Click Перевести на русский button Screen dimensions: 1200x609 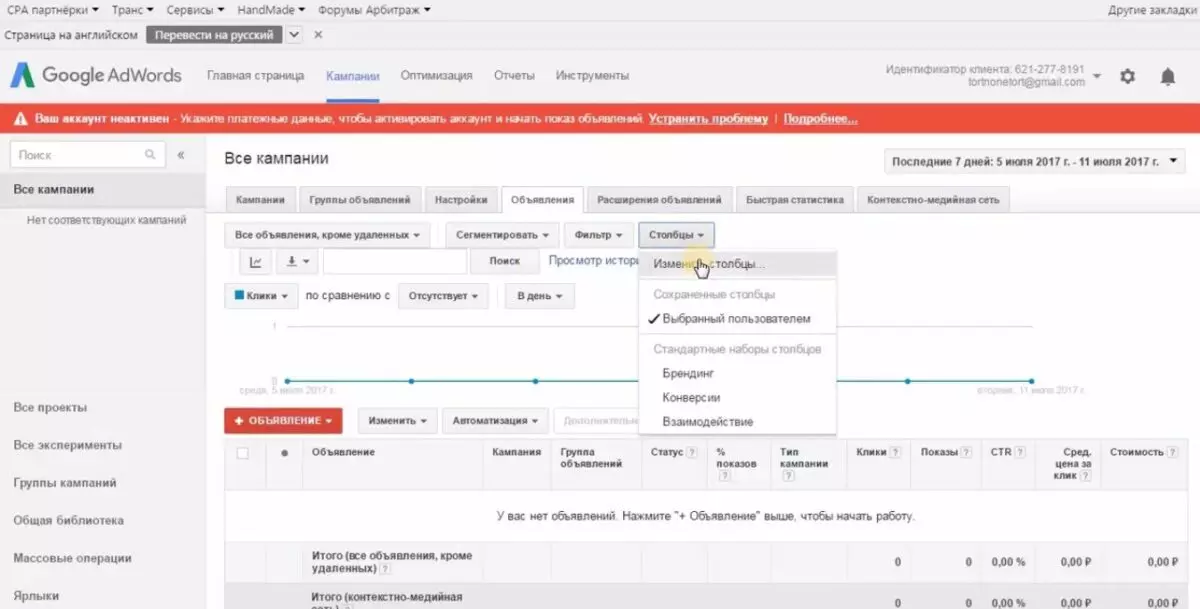pos(215,34)
